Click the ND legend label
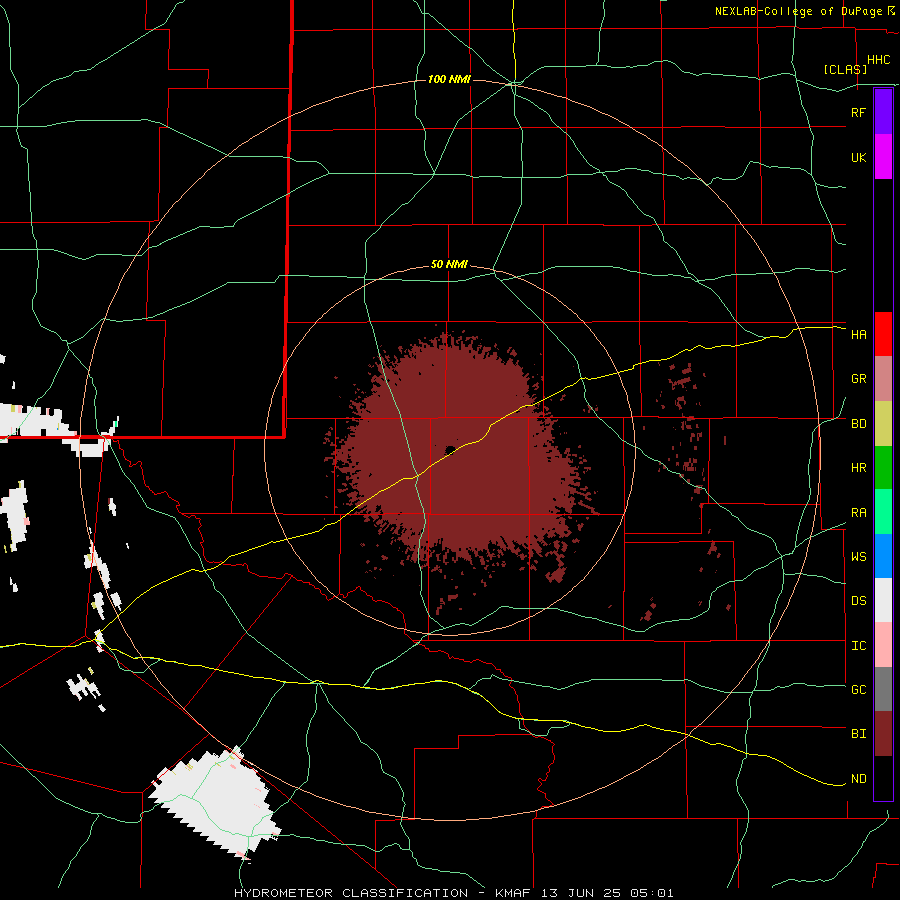Viewport: 900px width, 900px height. coord(858,779)
